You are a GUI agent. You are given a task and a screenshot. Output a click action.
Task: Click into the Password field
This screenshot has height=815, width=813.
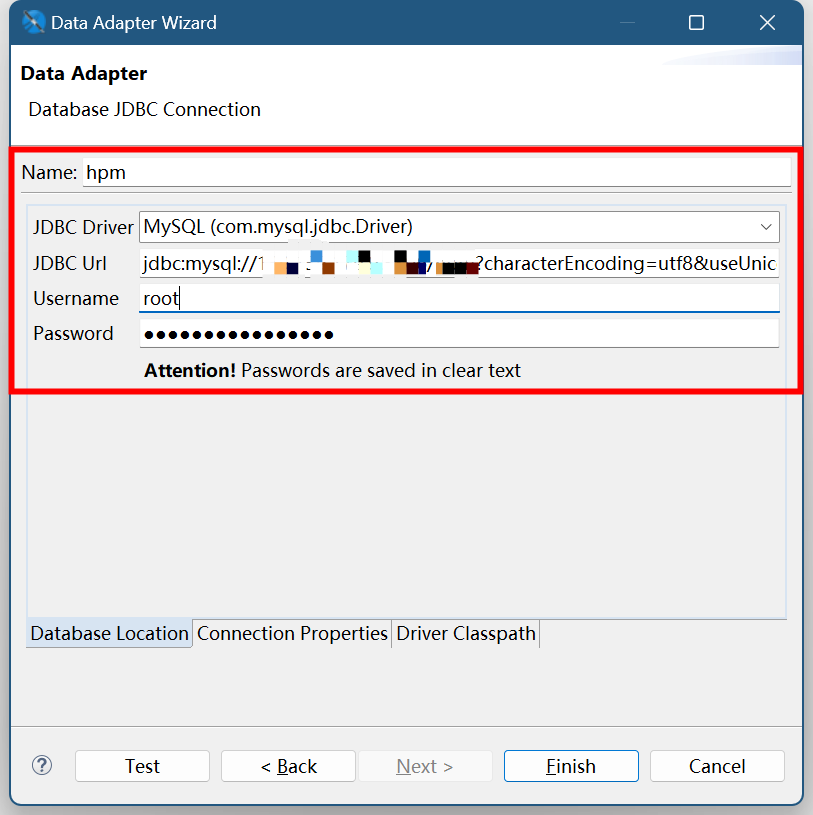(x=459, y=334)
